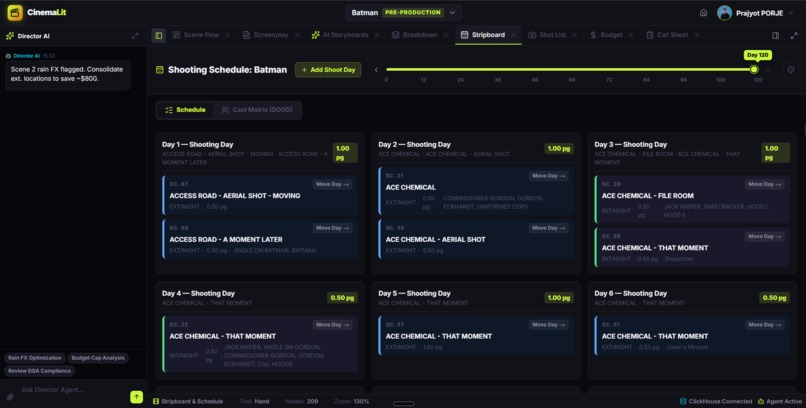Focus the Ask Director Agent input field
806x408 pixels.
click(72, 390)
